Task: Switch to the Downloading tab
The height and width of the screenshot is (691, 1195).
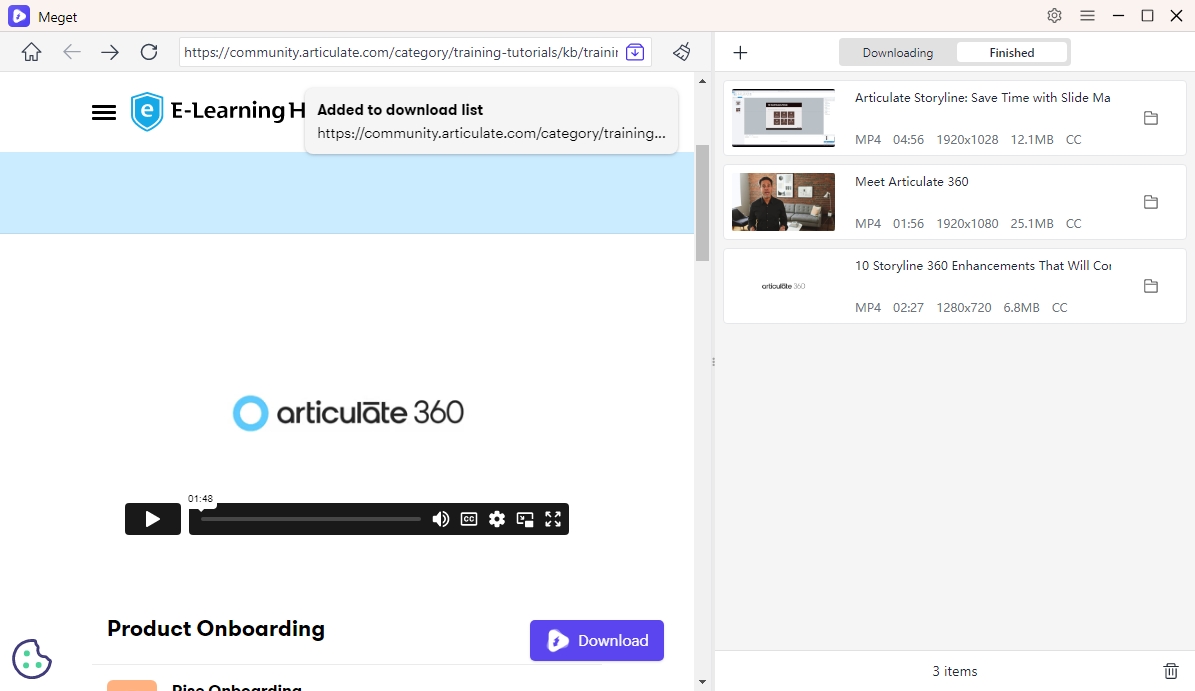Action: pyautogui.click(x=898, y=53)
